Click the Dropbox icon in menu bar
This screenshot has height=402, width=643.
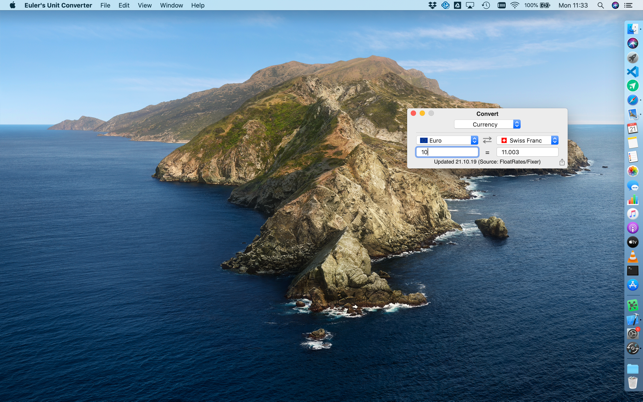[x=432, y=6]
